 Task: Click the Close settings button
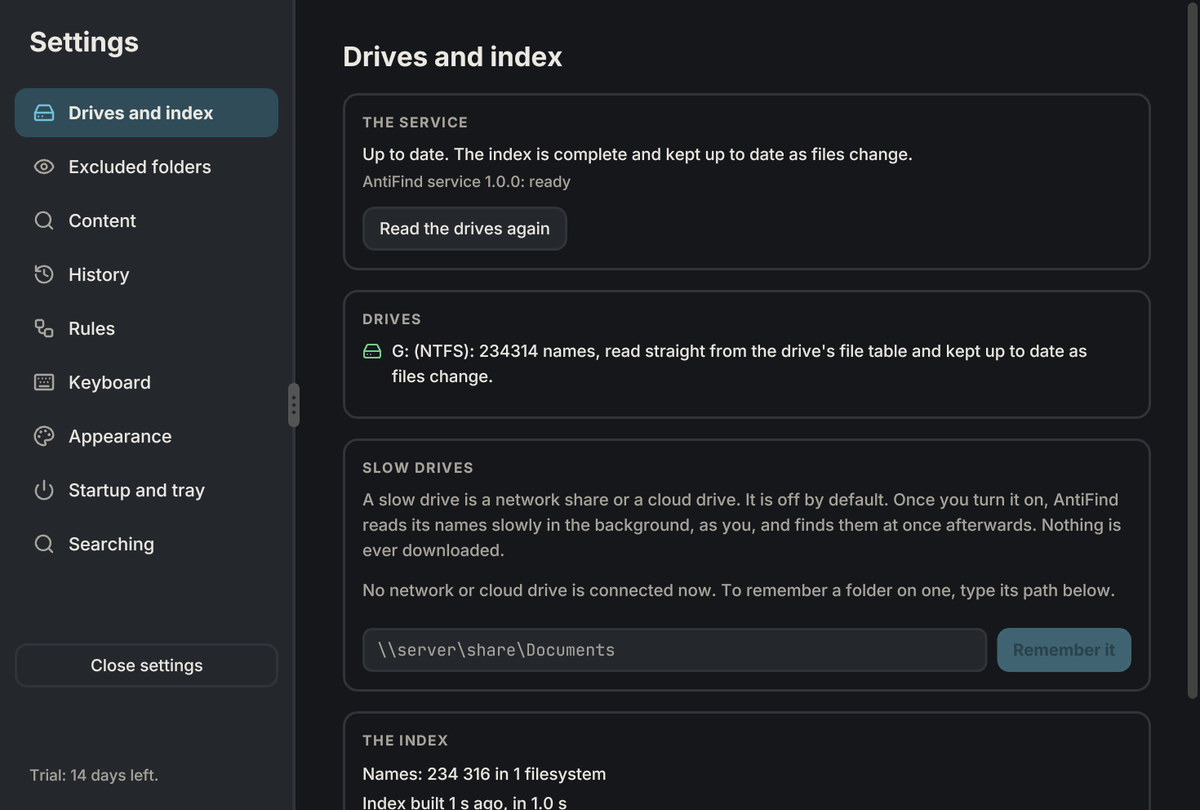[x=146, y=666]
